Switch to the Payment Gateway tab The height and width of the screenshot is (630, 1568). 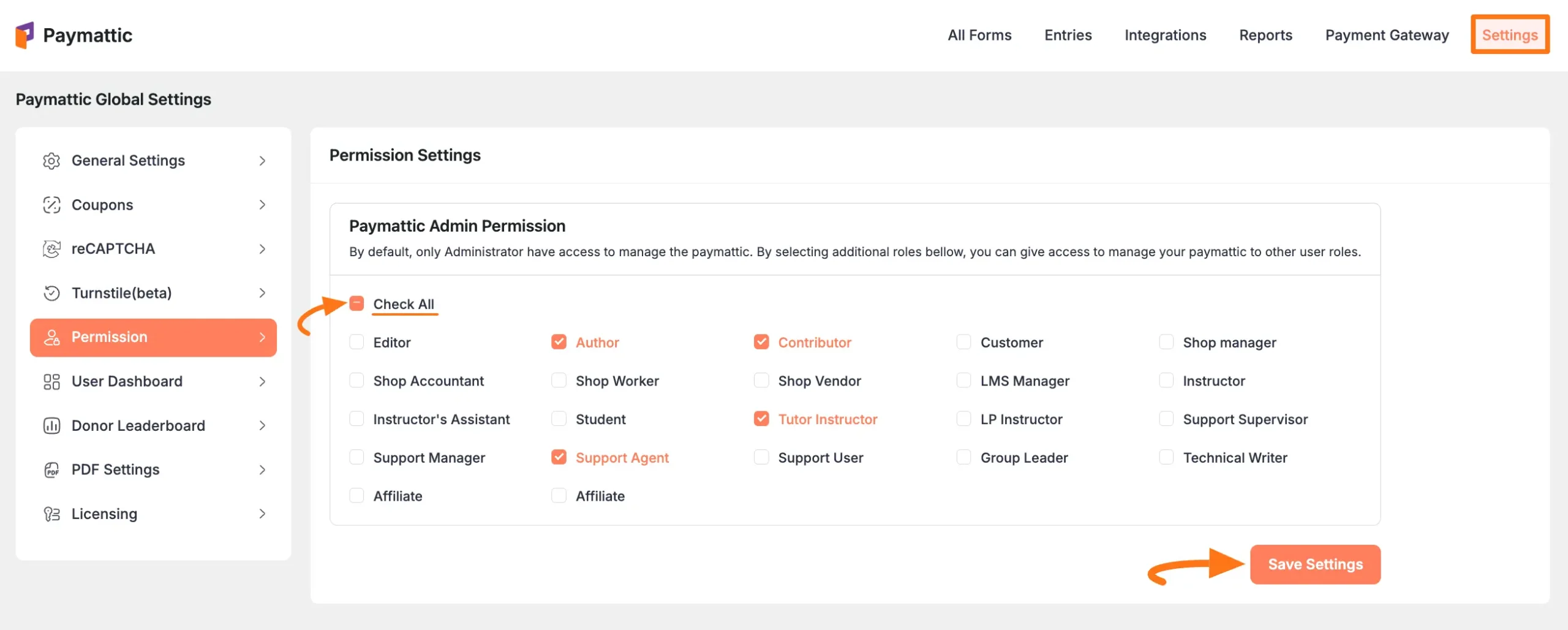[1387, 35]
